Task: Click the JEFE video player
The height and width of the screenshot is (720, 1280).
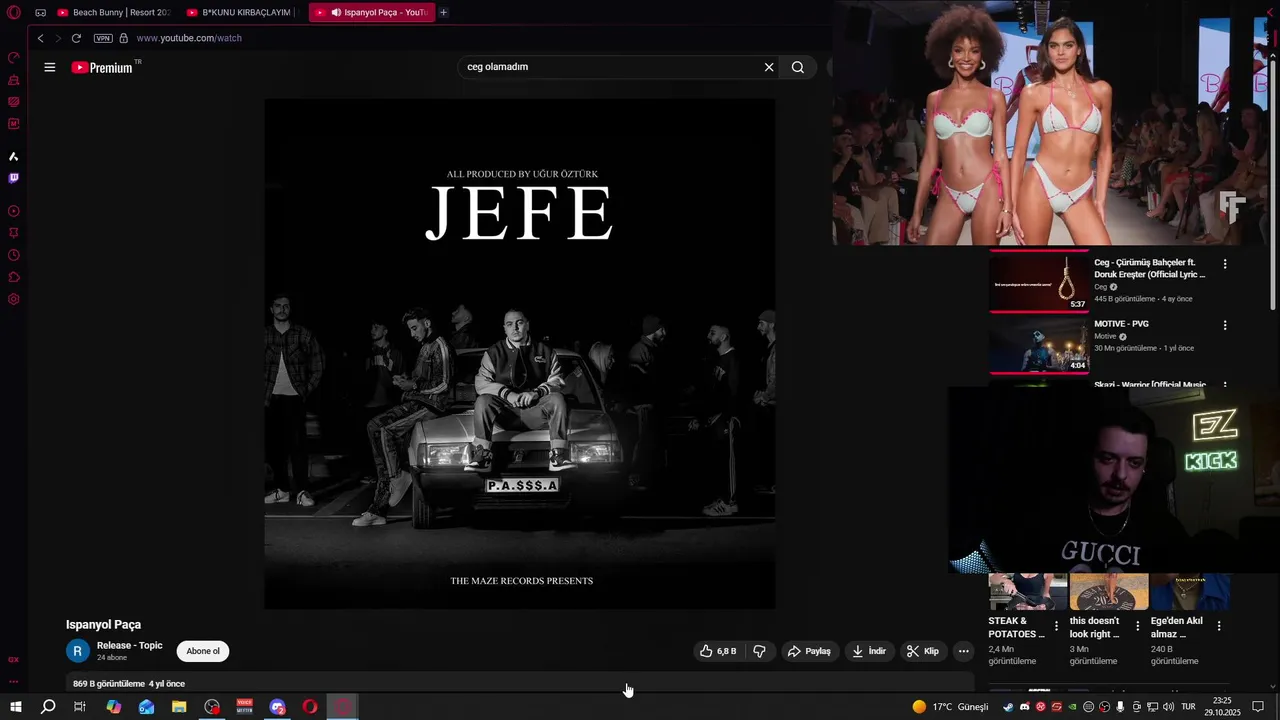Action: point(520,353)
